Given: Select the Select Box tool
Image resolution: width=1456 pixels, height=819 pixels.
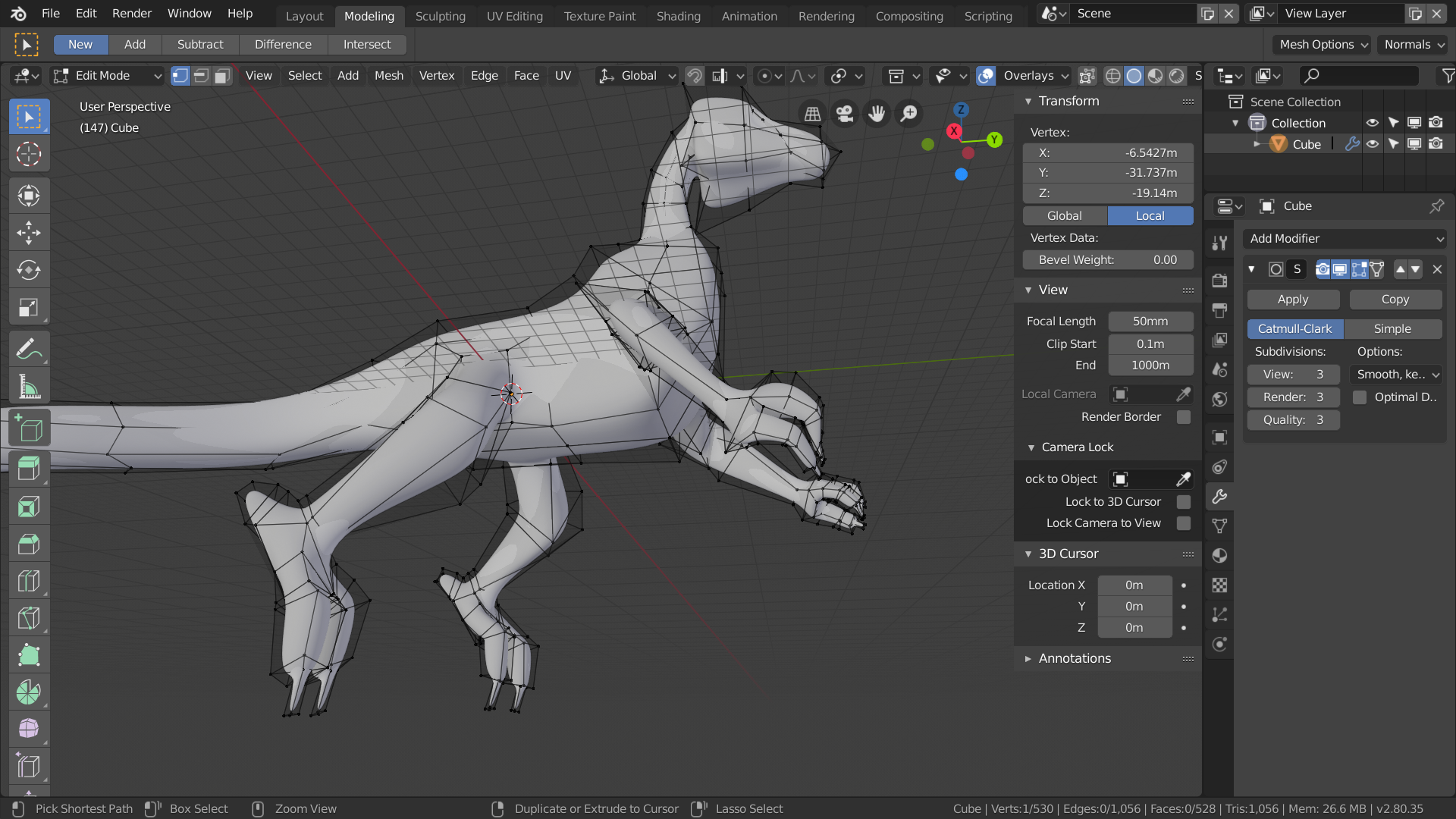Looking at the screenshot, I should tap(29, 117).
